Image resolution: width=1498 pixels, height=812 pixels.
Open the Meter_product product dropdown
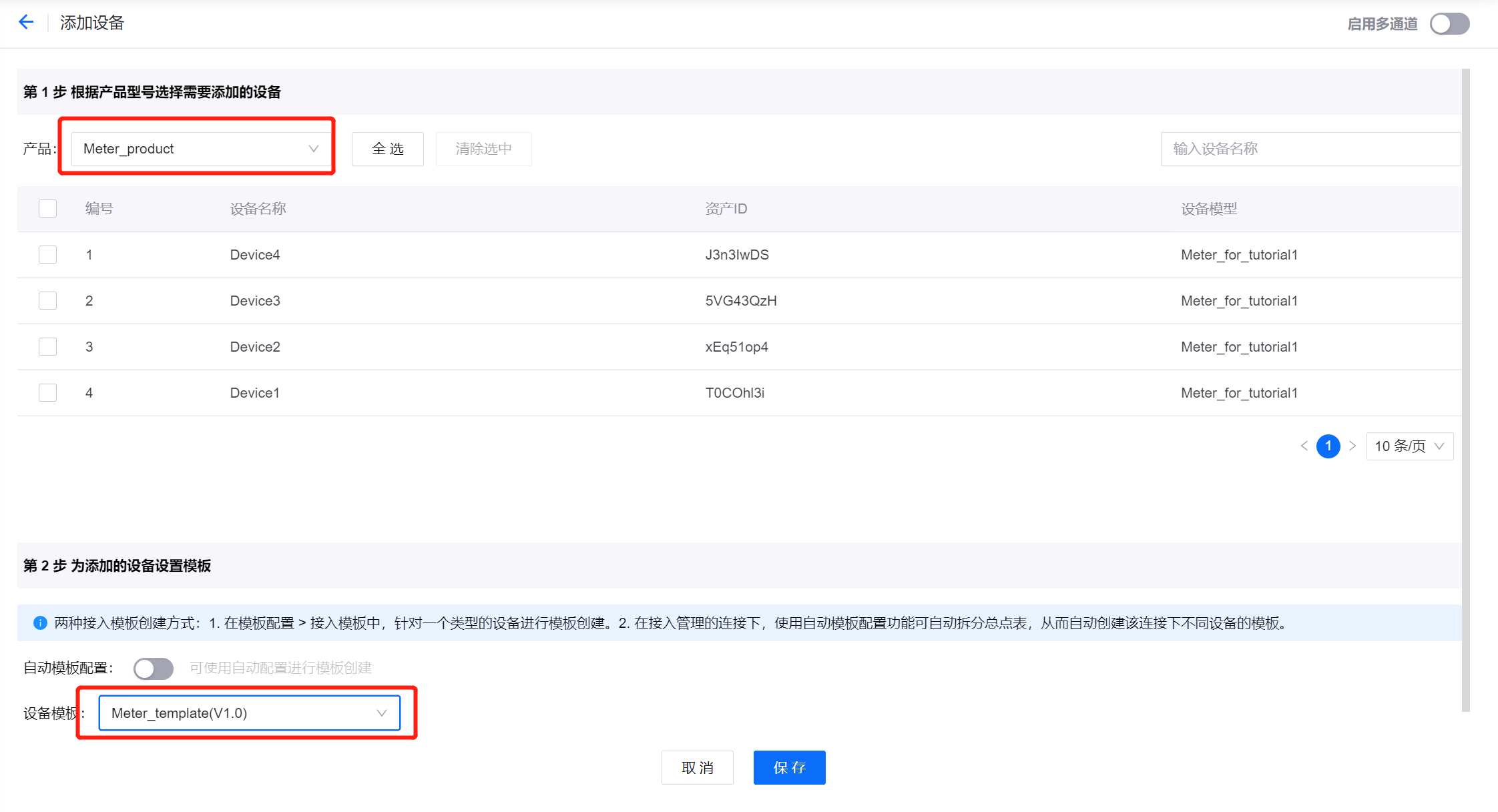200,149
